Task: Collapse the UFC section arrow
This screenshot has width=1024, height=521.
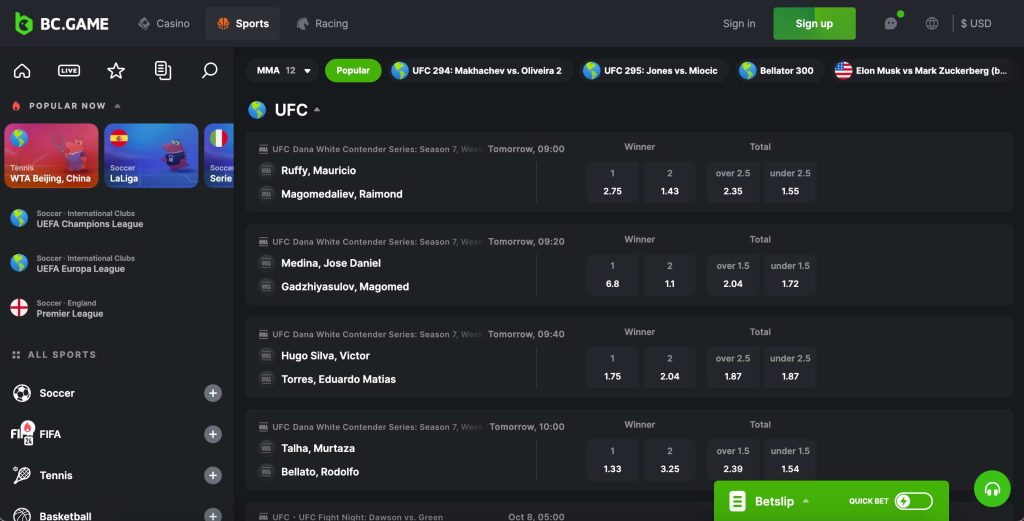Action: pyautogui.click(x=317, y=110)
